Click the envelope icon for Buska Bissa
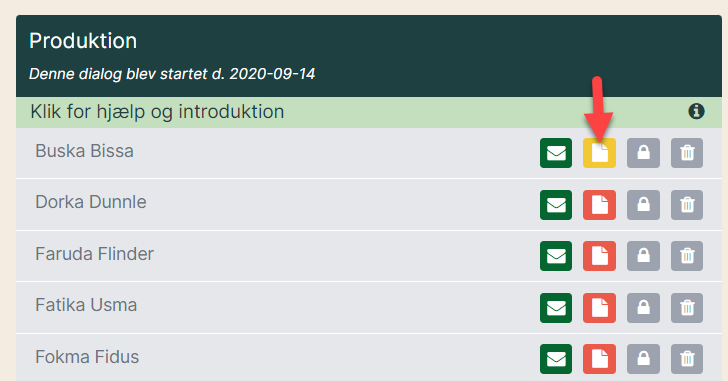 point(556,153)
